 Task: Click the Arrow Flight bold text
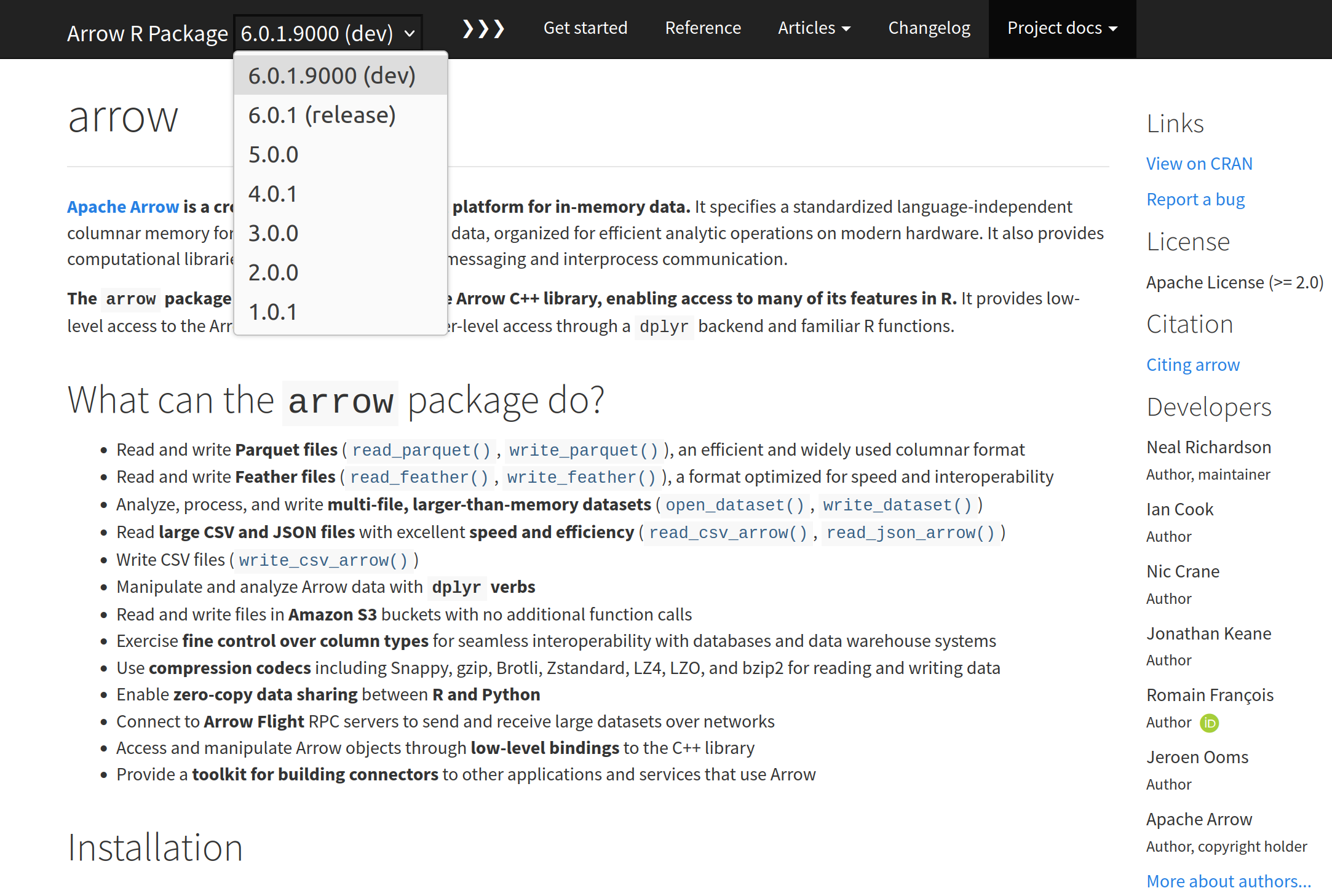point(254,721)
